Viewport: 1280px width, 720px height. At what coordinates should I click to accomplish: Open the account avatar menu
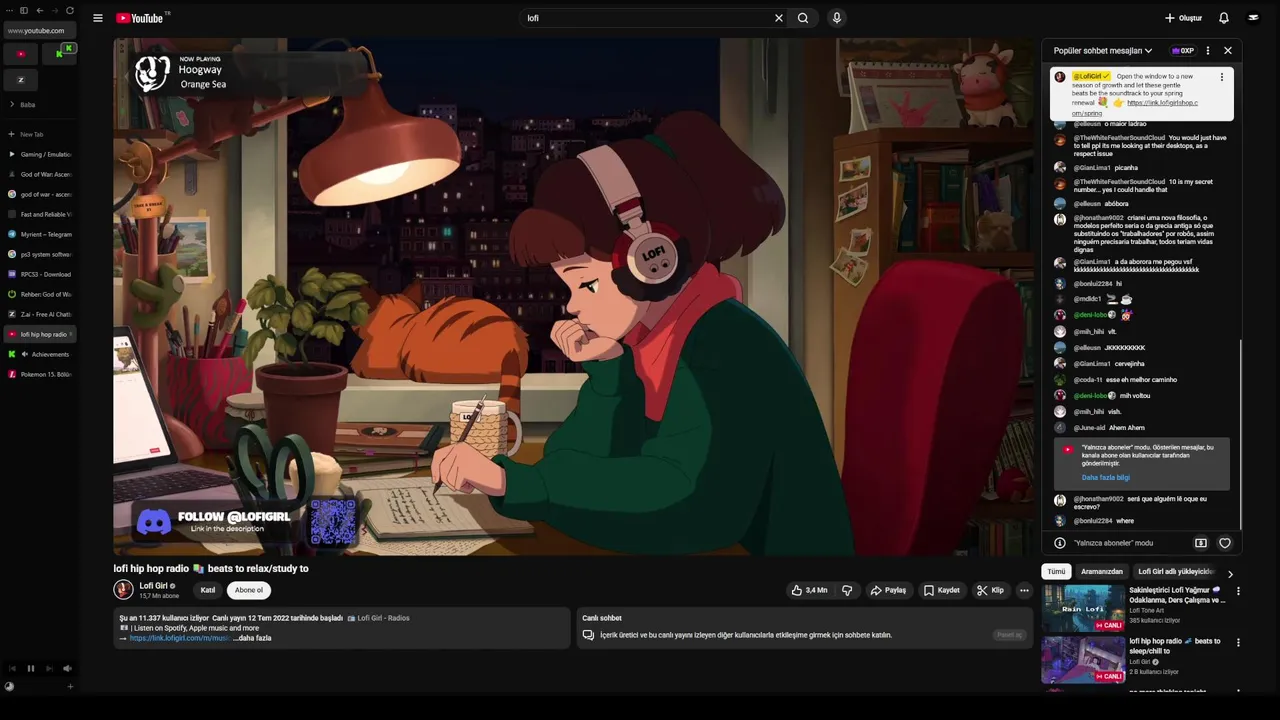(x=1253, y=18)
